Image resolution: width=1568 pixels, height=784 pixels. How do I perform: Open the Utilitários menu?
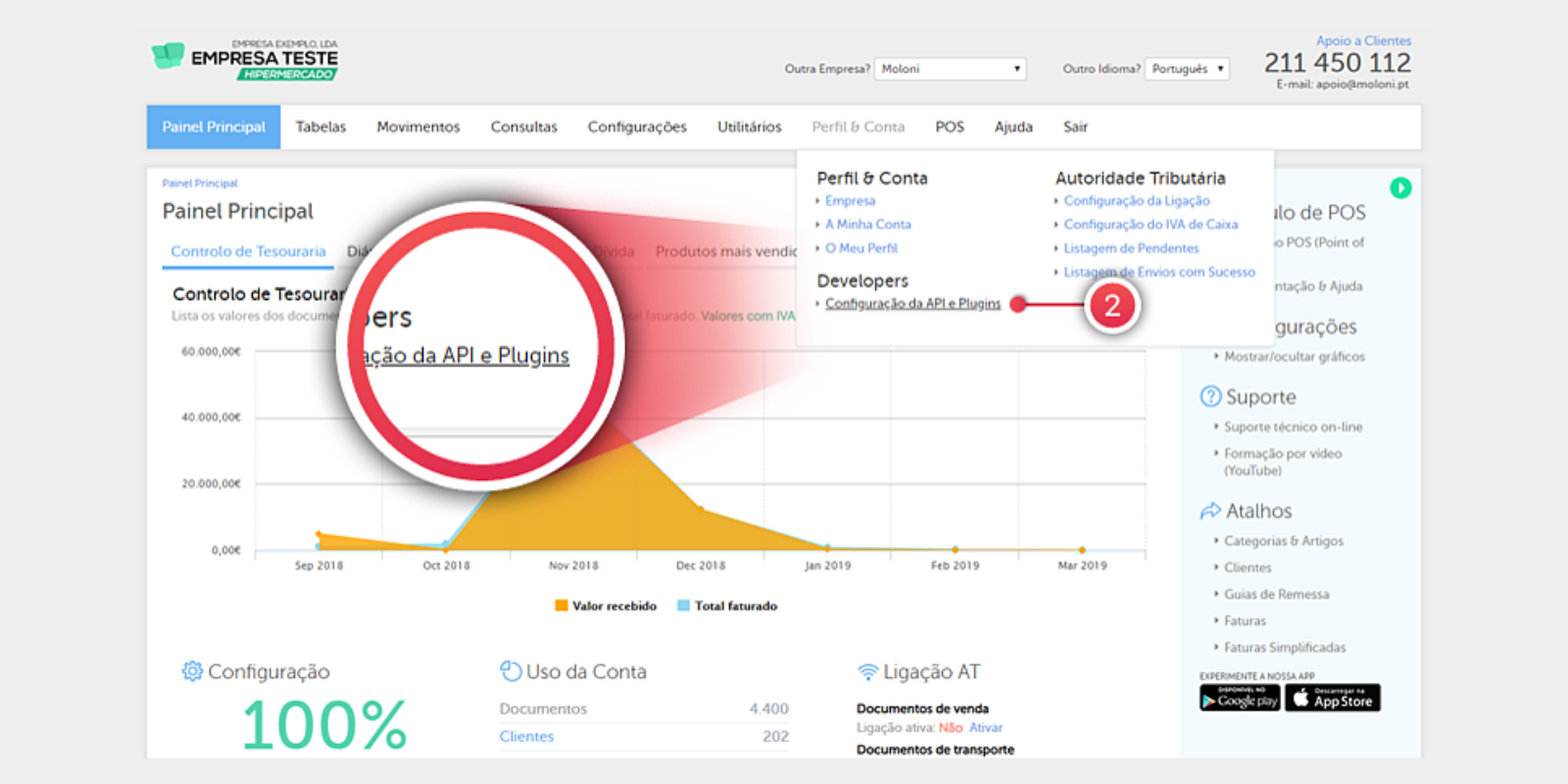[750, 127]
